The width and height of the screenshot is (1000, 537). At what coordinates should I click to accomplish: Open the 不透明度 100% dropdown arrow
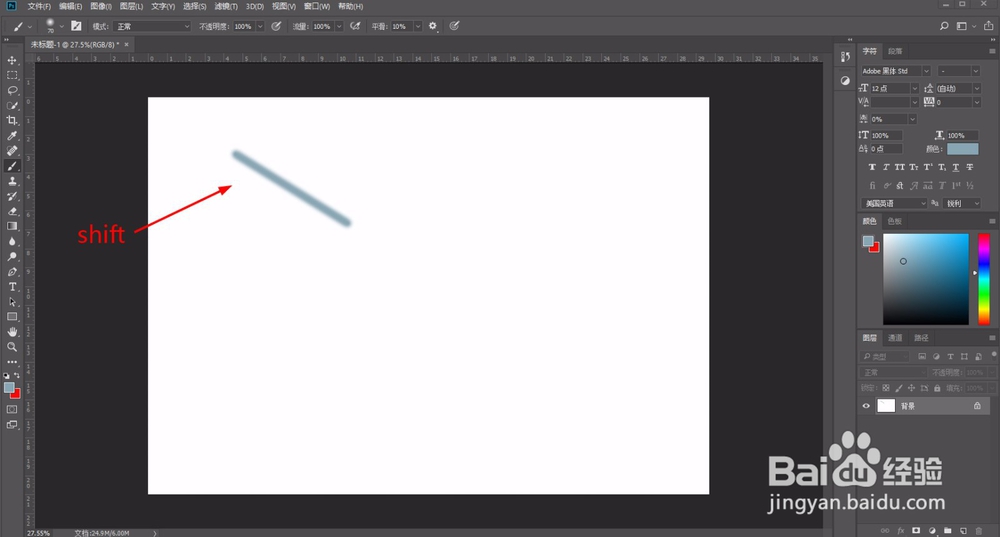260,26
